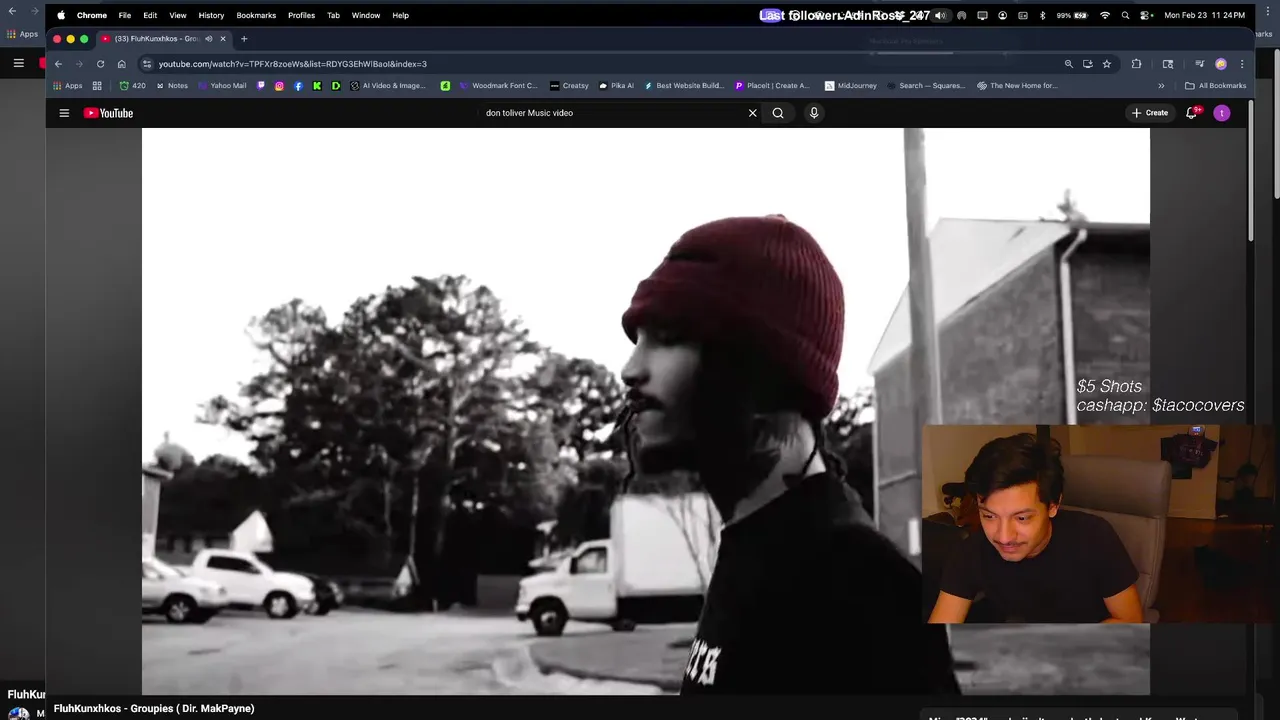Open the Facebook bookmark icon
1280x720 pixels.
(298, 86)
